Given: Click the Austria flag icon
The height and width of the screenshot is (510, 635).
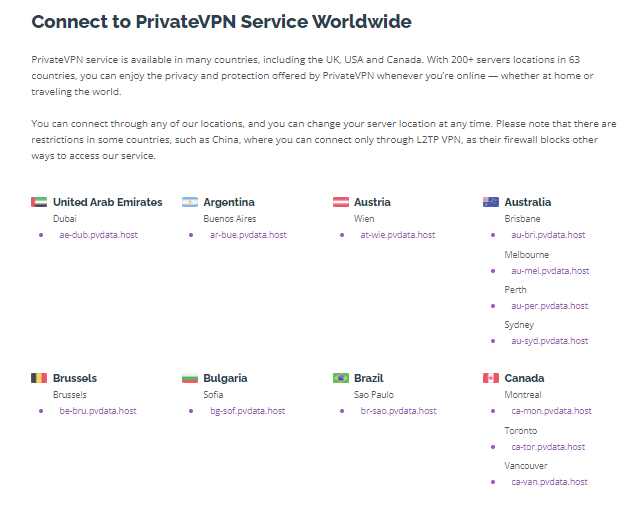Looking at the screenshot, I should [x=341, y=202].
